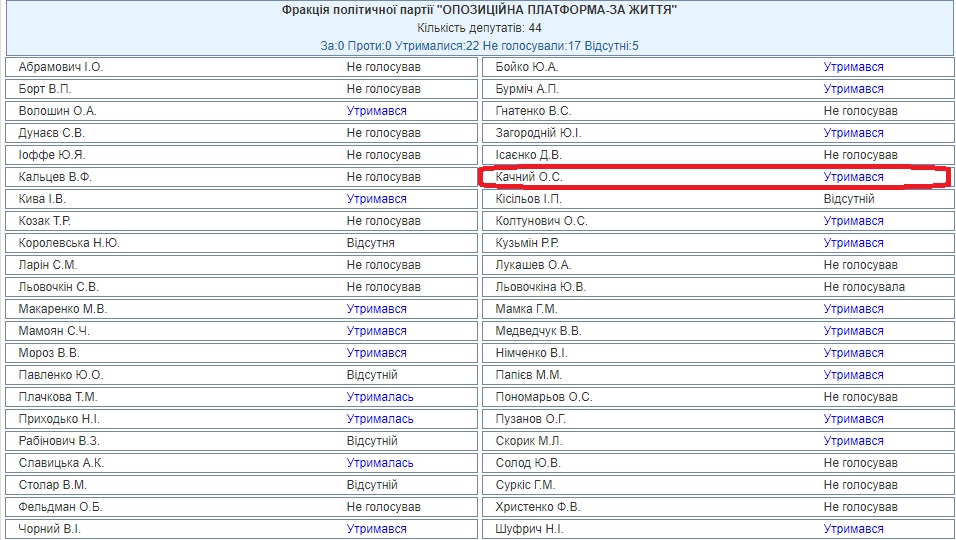Click 'Не голосував' in Ісаєнко Д.В. row

coord(861,155)
